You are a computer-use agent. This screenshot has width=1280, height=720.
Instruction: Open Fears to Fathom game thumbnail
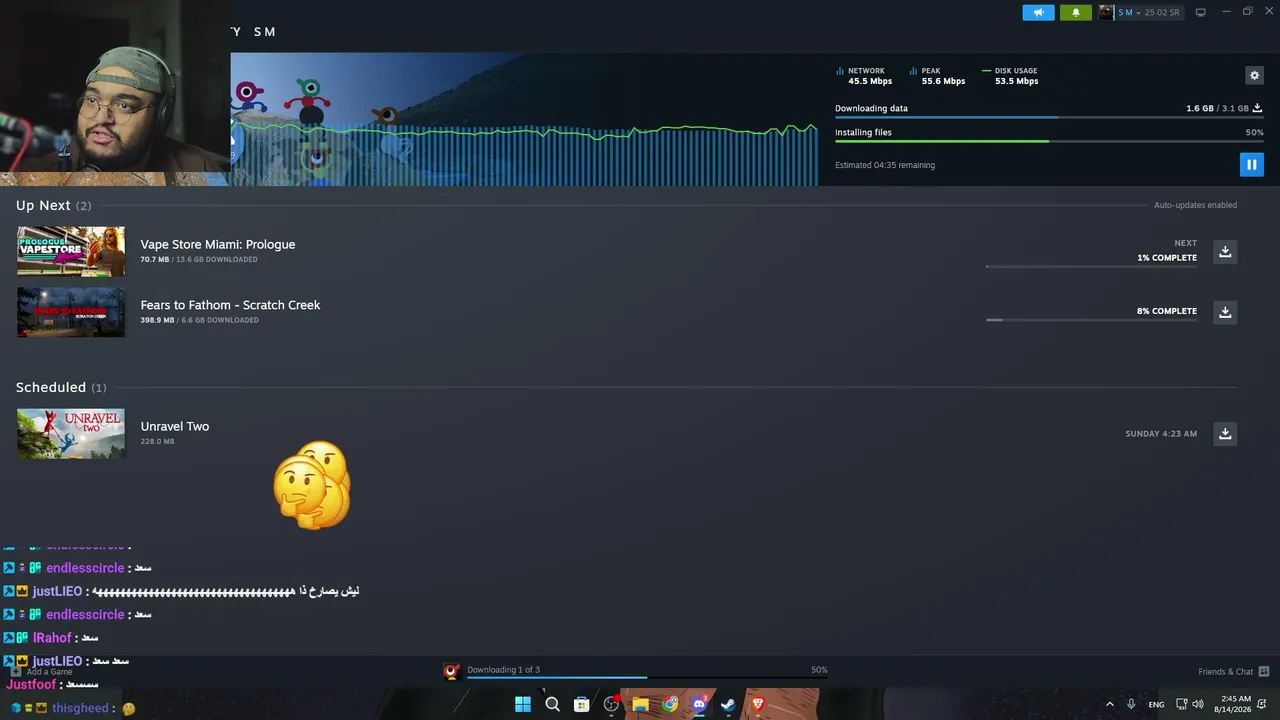coord(71,312)
